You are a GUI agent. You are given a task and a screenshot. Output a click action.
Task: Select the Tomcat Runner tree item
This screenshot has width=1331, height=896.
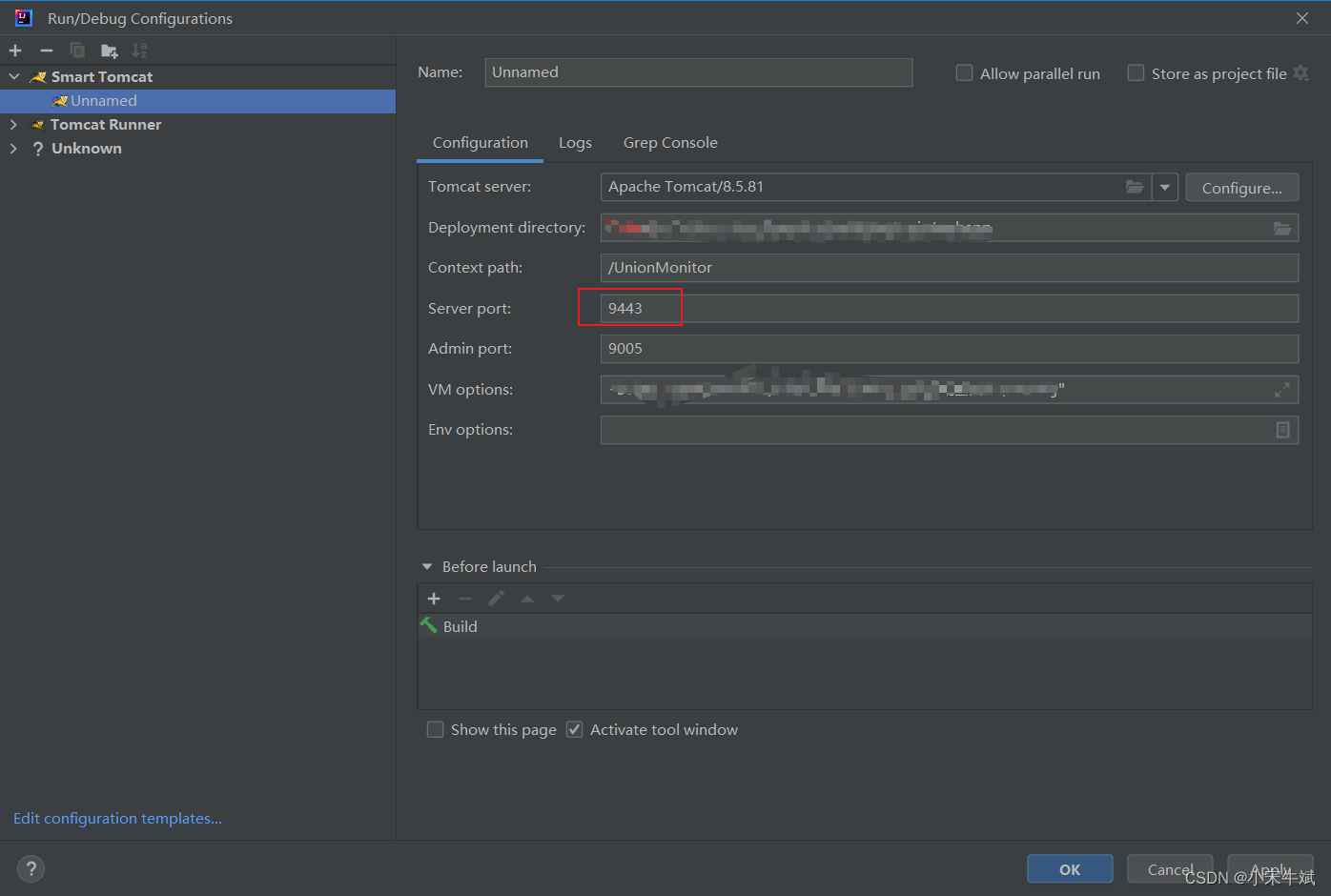[x=197, y=125]
